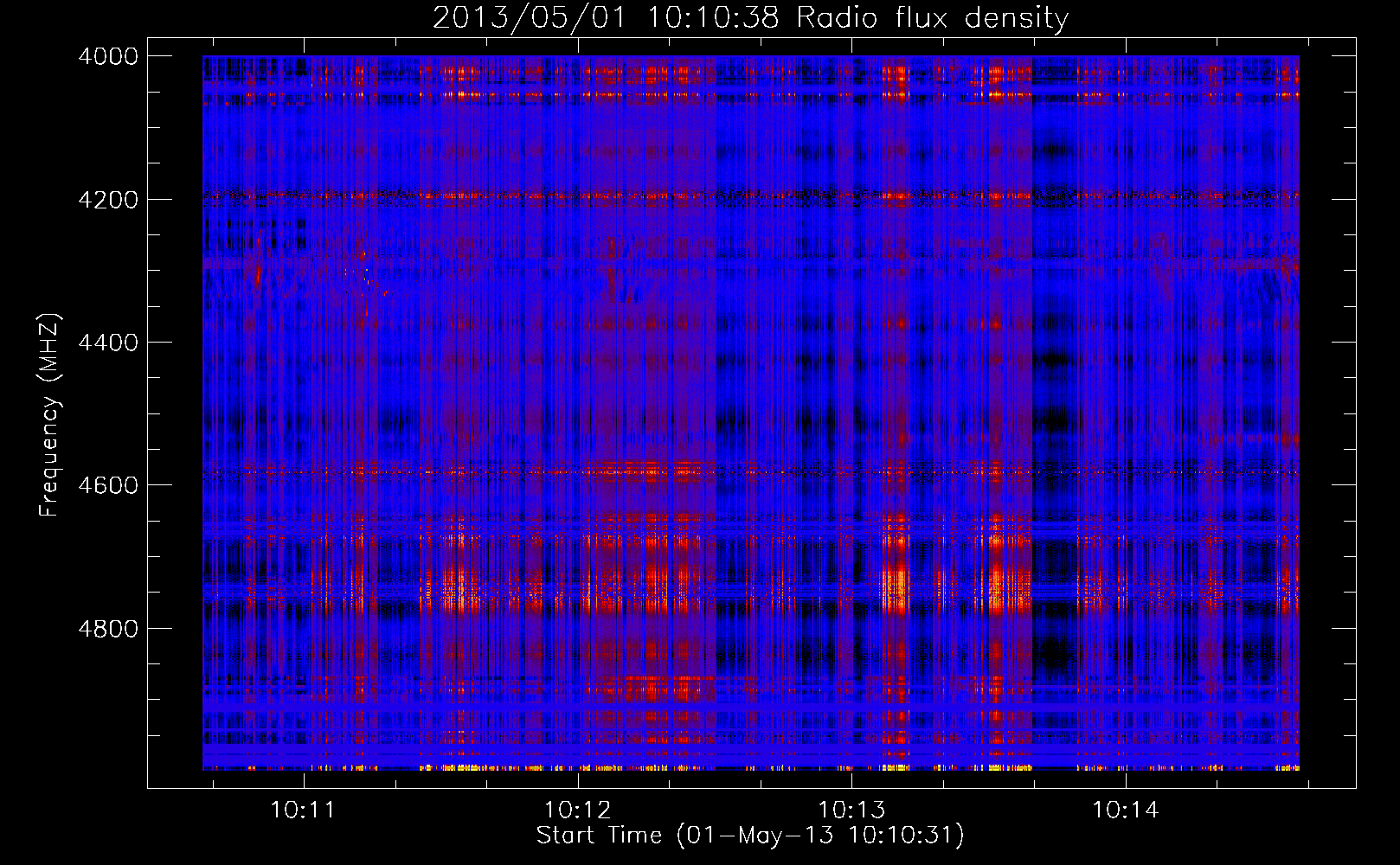Click the 4400 frequency tick label
This screenshot has height=865, width=1400.
pyautogui.click(x=108, y=343)
